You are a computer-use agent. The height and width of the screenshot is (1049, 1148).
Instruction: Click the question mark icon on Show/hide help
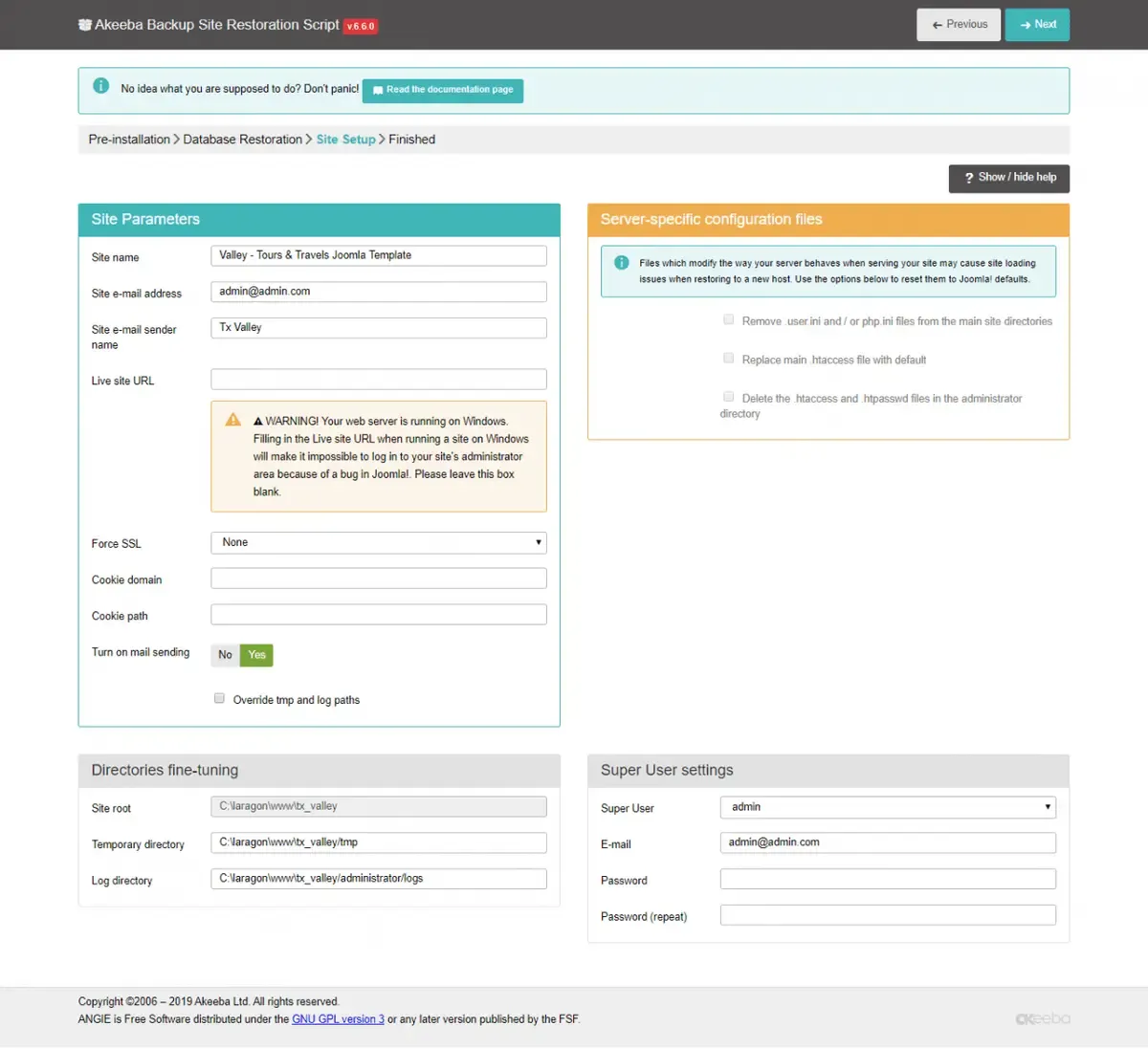tap(969, 178)
